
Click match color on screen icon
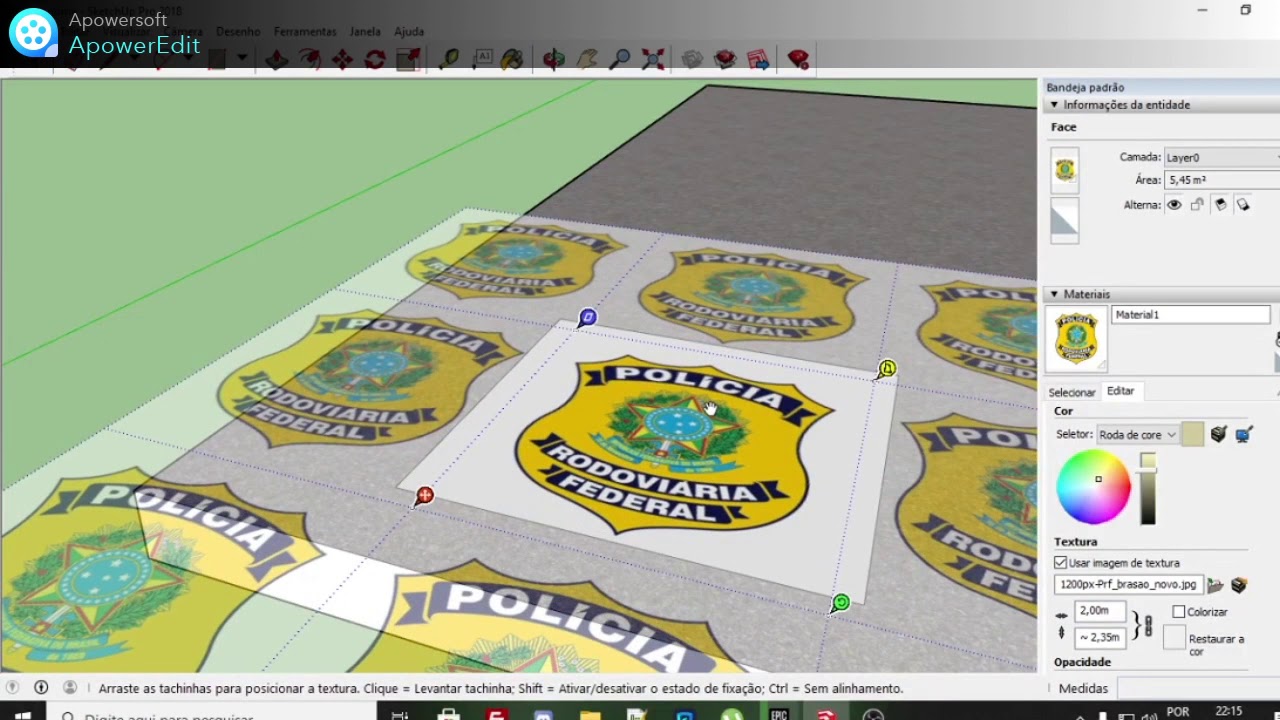1243,434
